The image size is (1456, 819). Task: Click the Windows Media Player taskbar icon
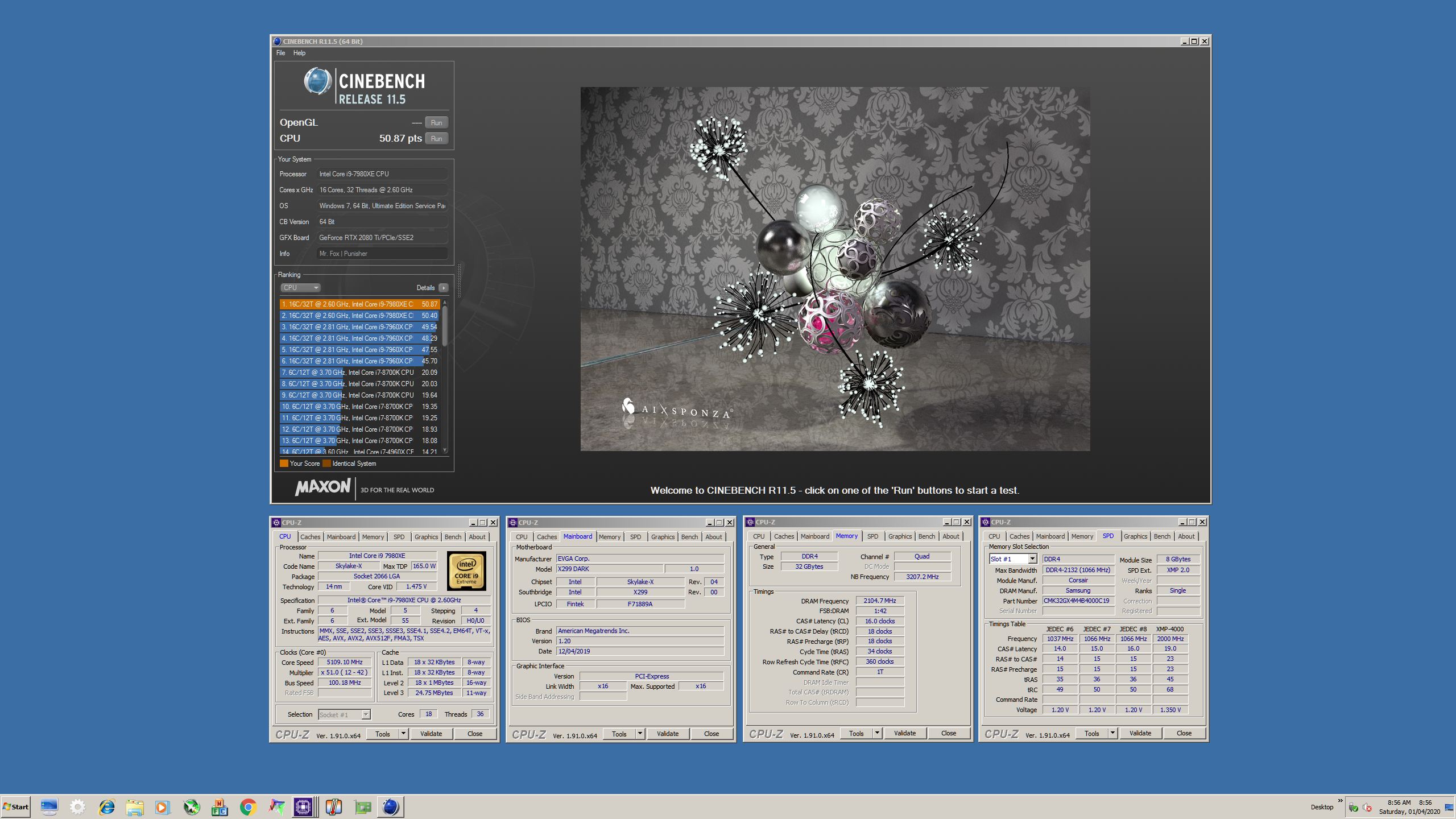[x=163, y=806]
